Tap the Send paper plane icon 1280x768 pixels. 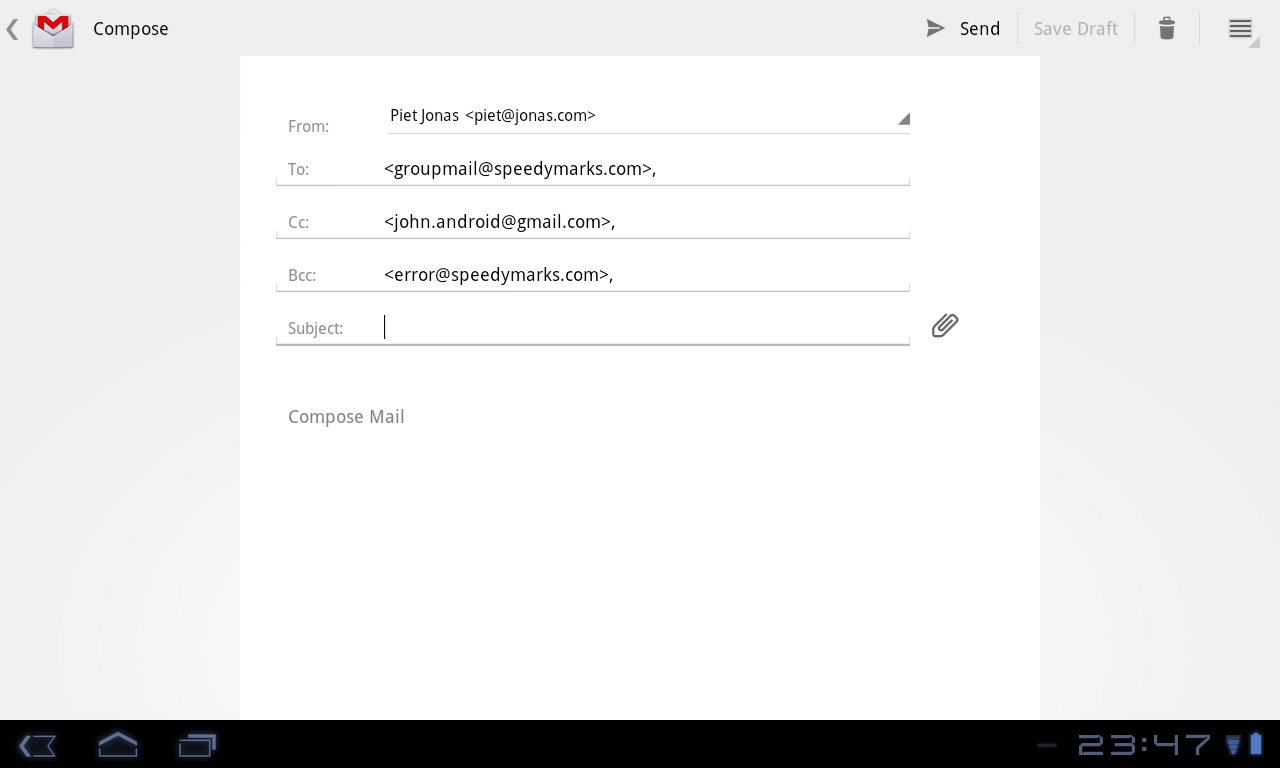(935, 28)
